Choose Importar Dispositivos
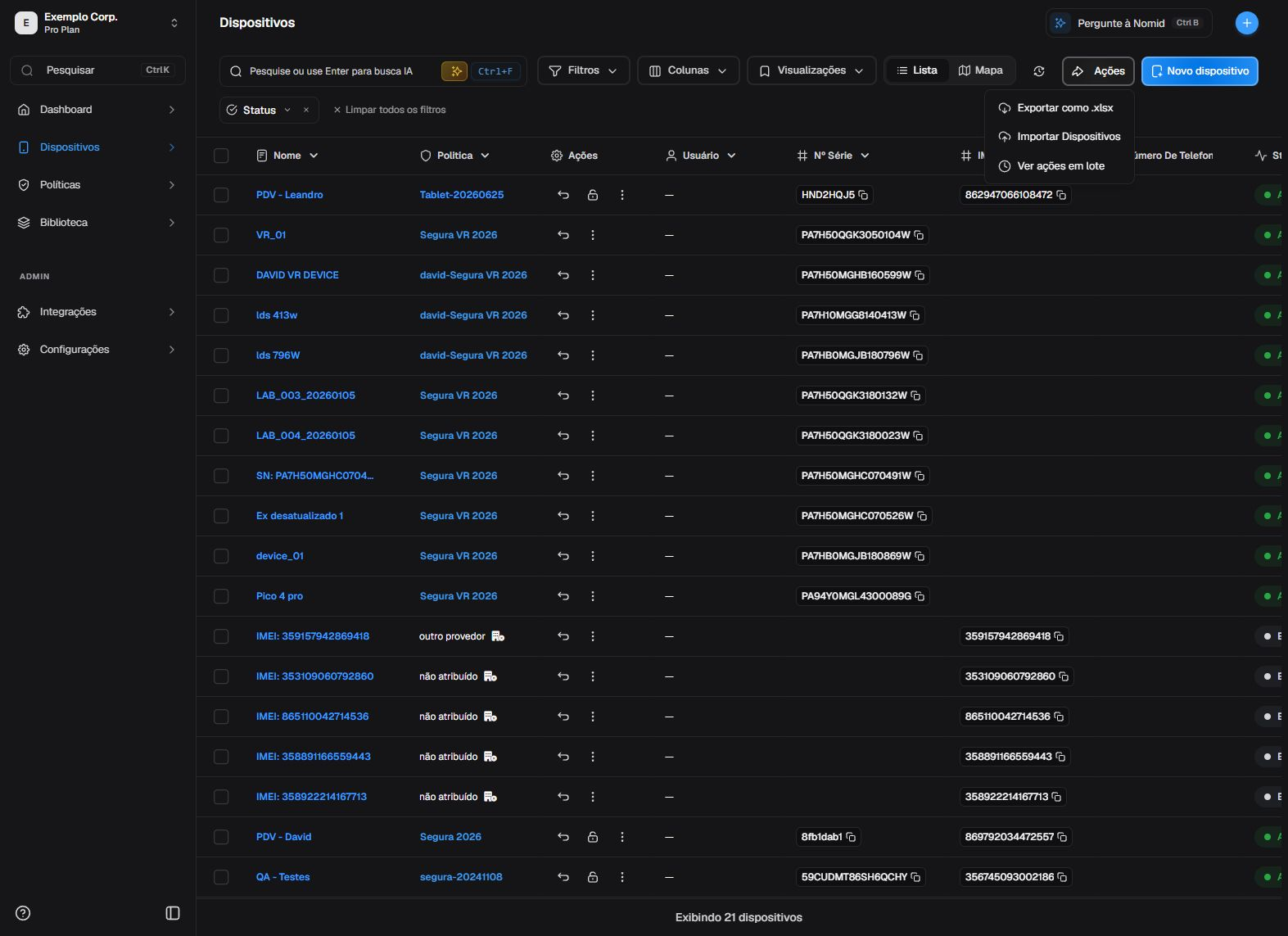 pyautogui.click(x=1059, y=137)
